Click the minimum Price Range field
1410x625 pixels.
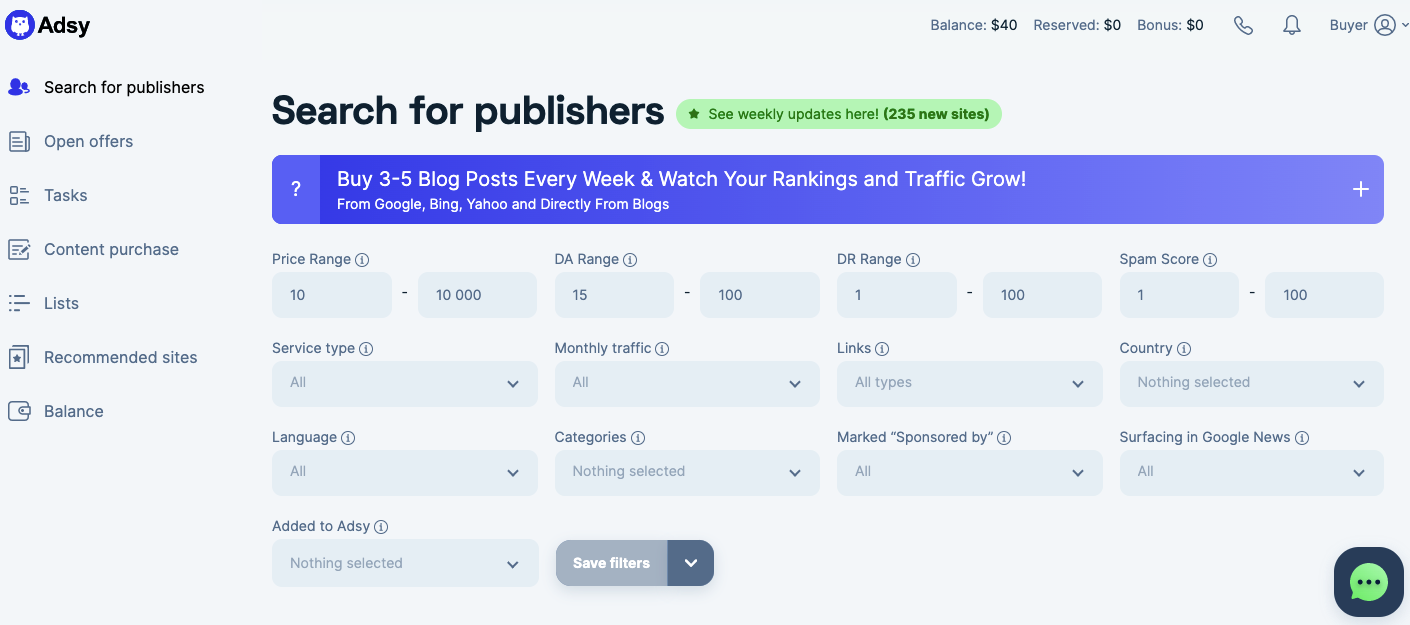click(x=332, y=295)
